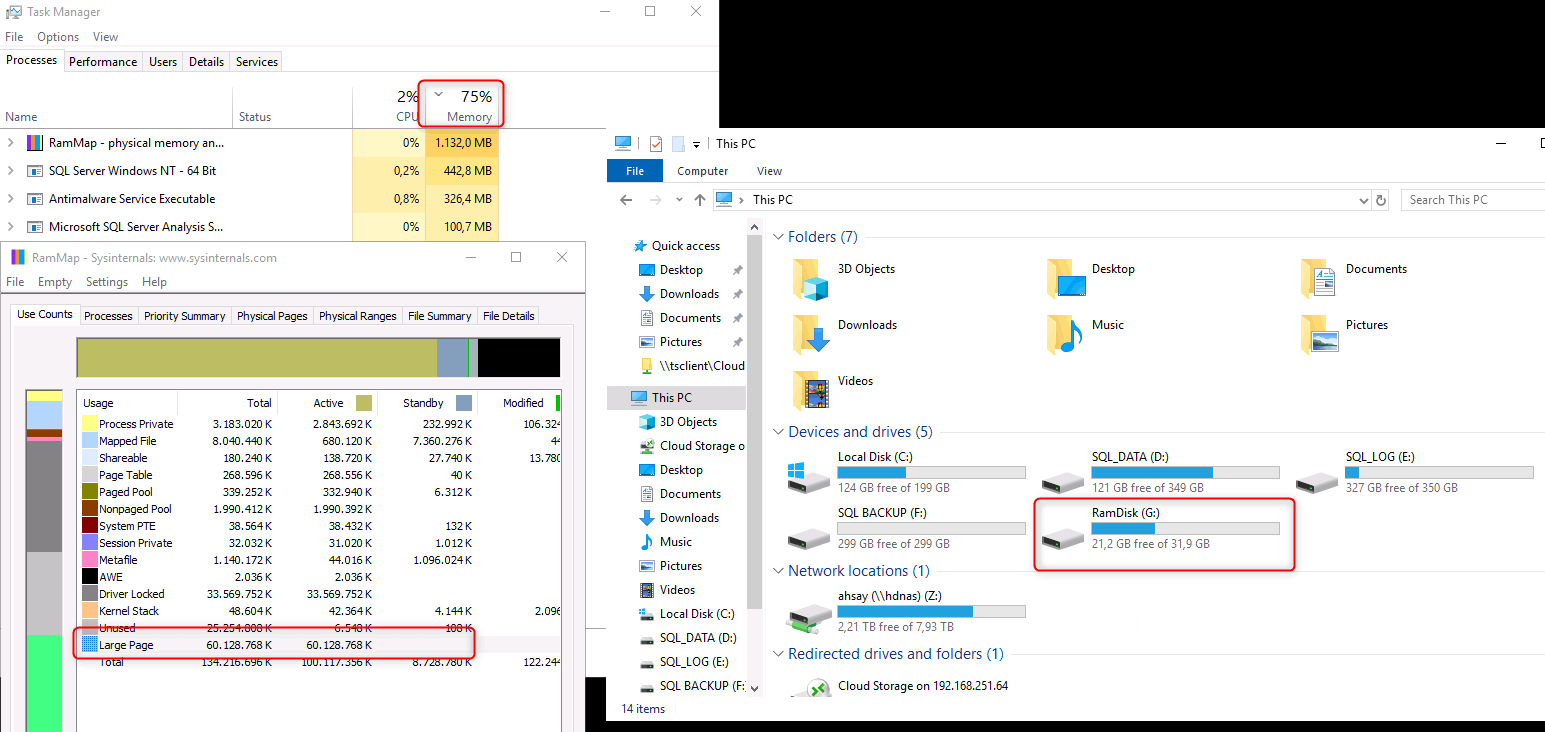Select Cloud Storage item in navigation tree
Viewport: 1545px width, 732px height.
pyautogui.click(x=691, y=446)
